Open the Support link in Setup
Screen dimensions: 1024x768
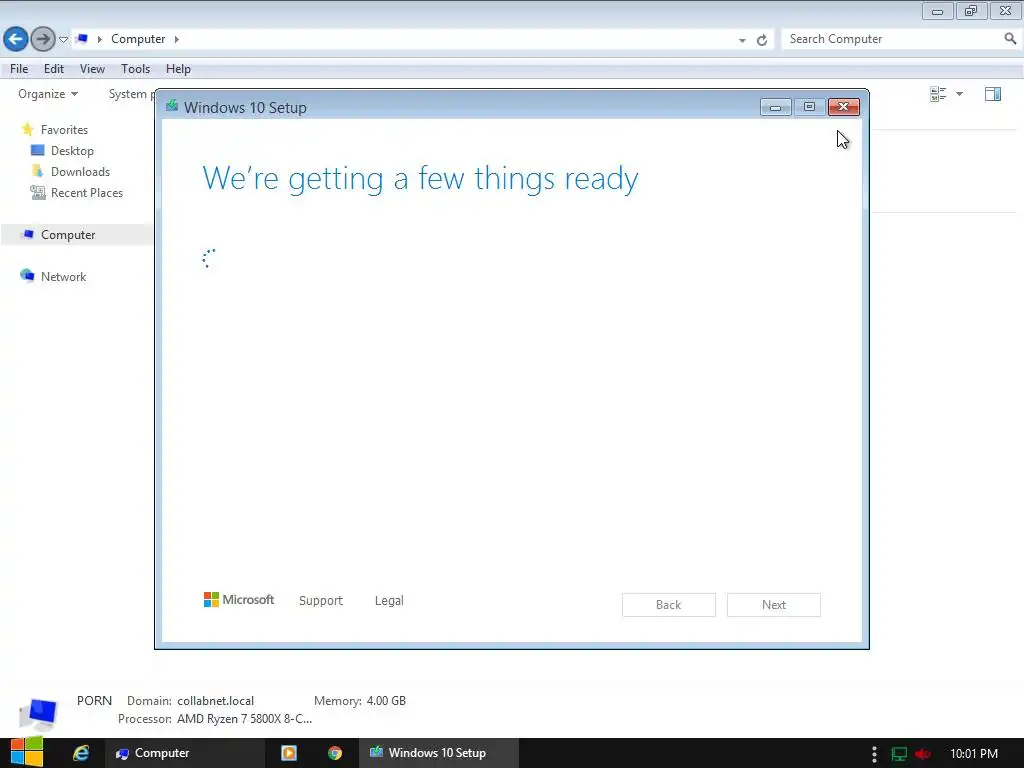321,600
